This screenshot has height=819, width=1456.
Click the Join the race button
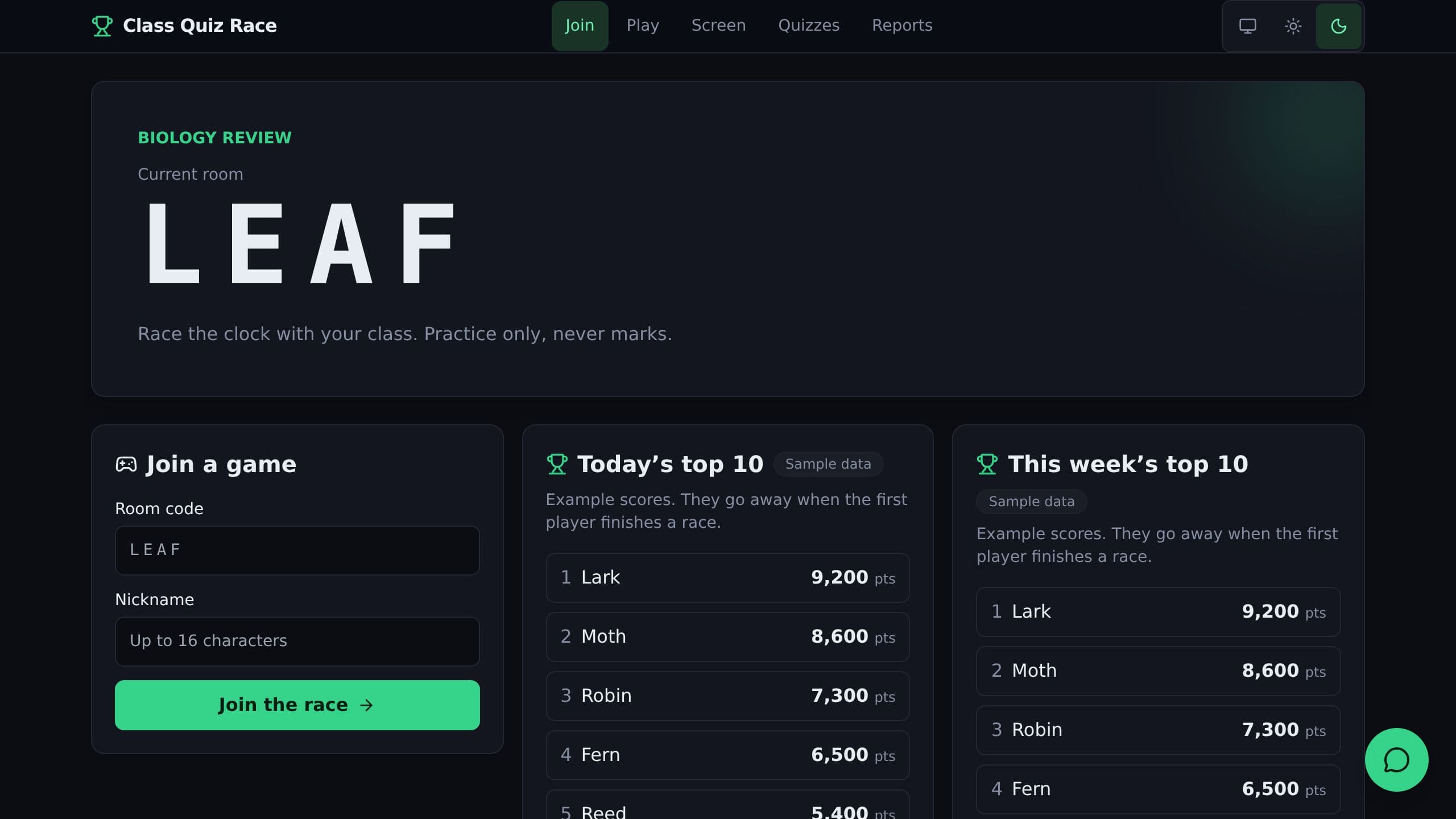coord(297,705)
